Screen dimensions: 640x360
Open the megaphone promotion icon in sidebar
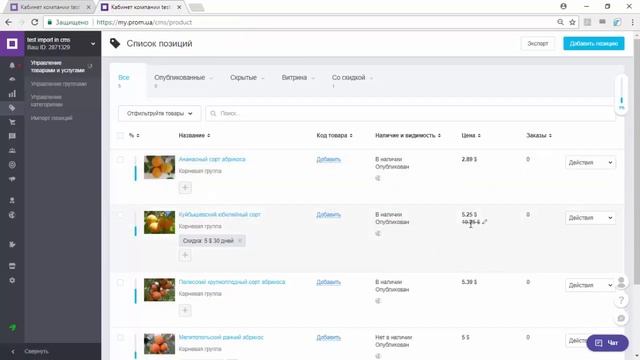tap(12, 179)
